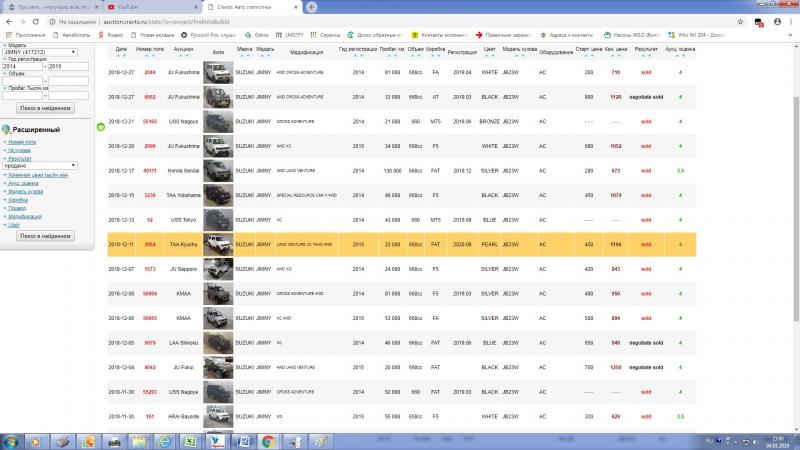This screenshot has width=800, height=450.
Task: Open lot number 5079 link
Action: 149,343
